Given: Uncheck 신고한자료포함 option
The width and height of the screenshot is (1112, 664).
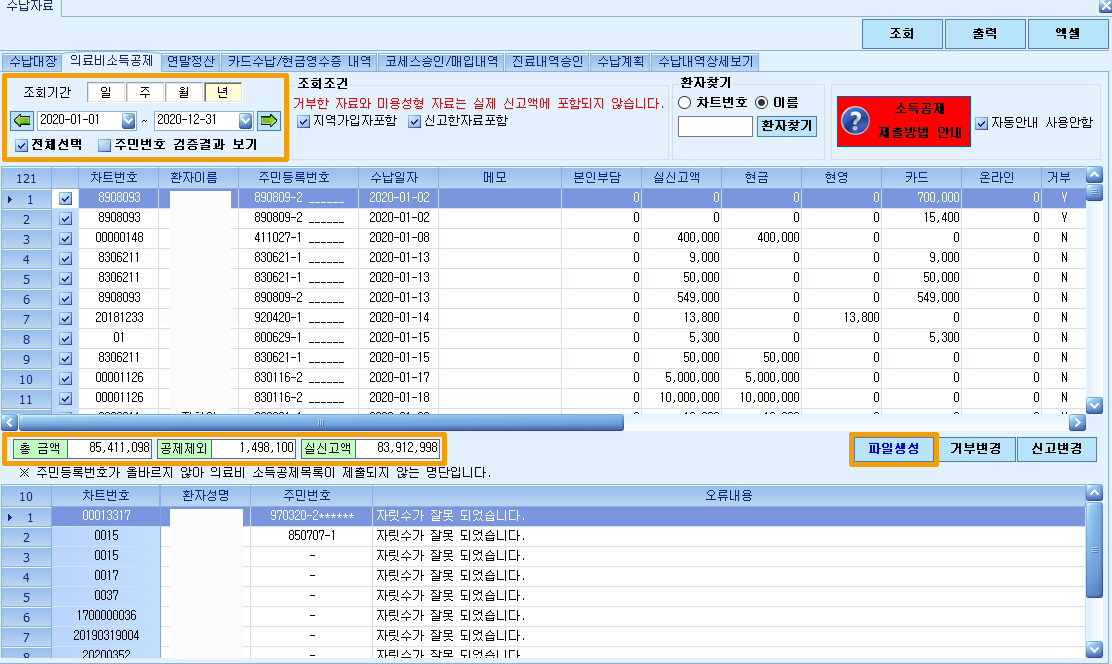Looking at the screenshot, I should [x=415, y=121].
